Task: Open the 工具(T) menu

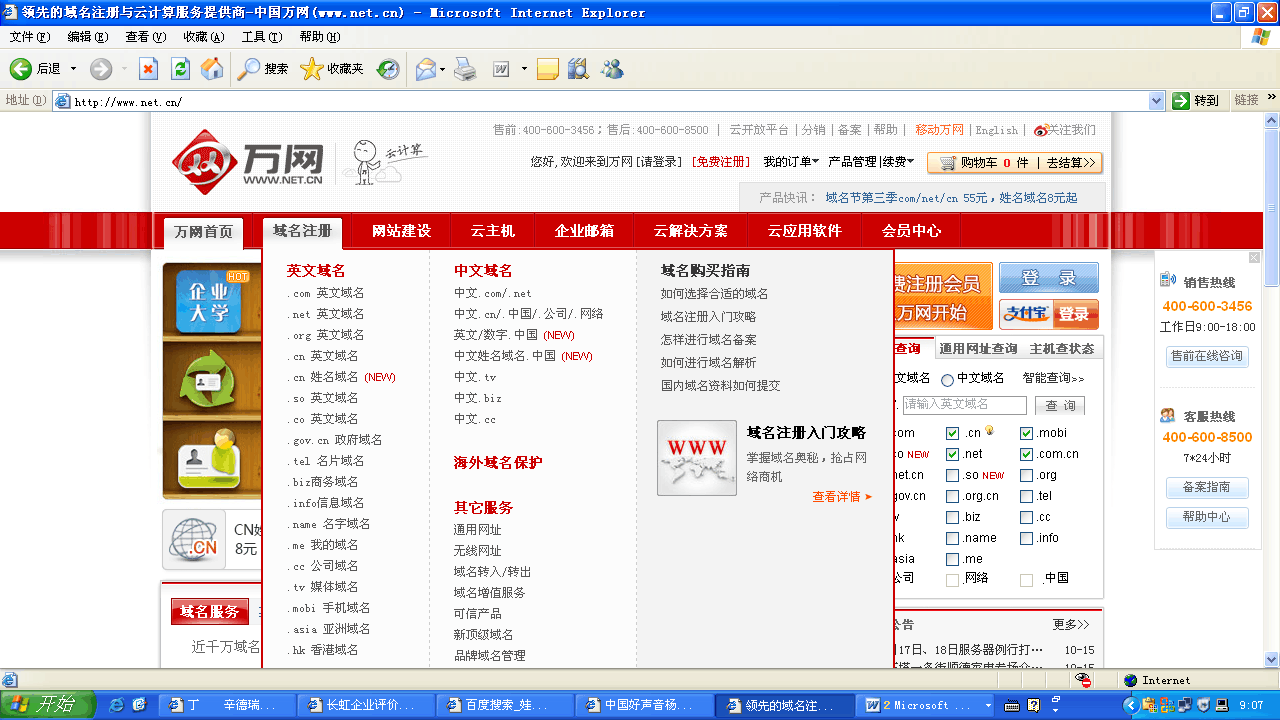Action: [x=261, y=37]
